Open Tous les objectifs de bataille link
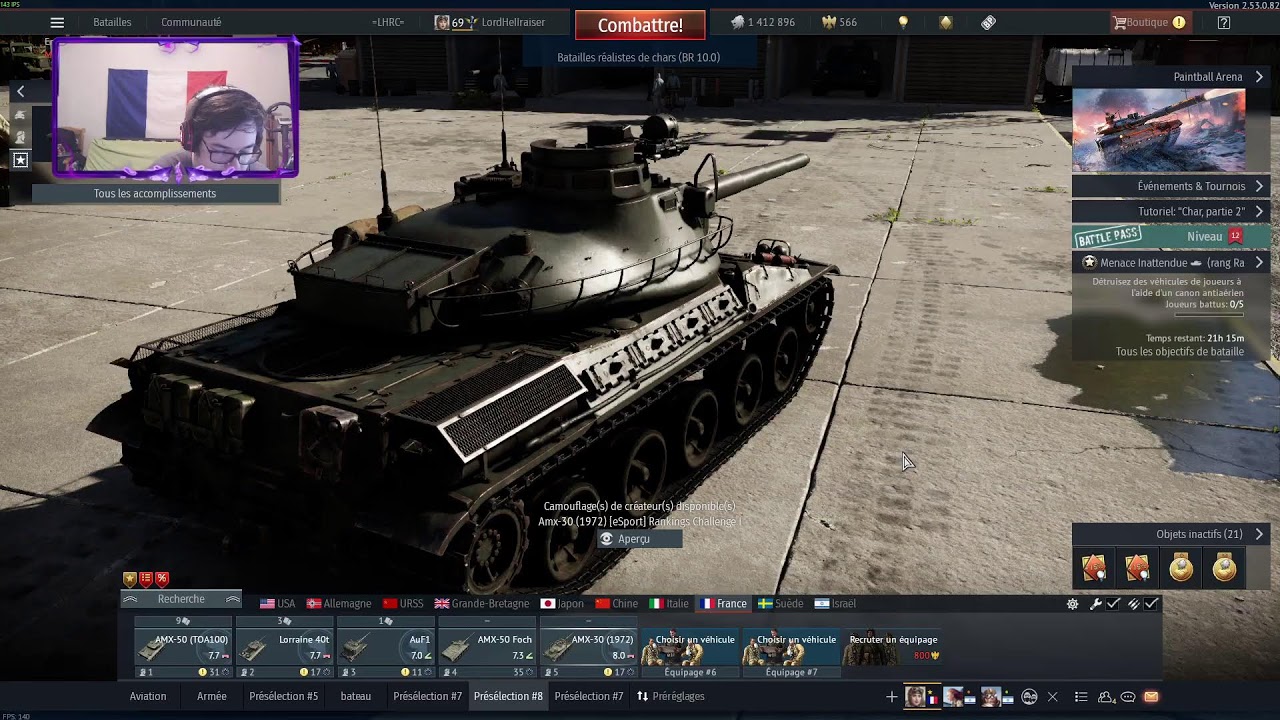Screen dimensions: 1280x720 coord(1180,352)
